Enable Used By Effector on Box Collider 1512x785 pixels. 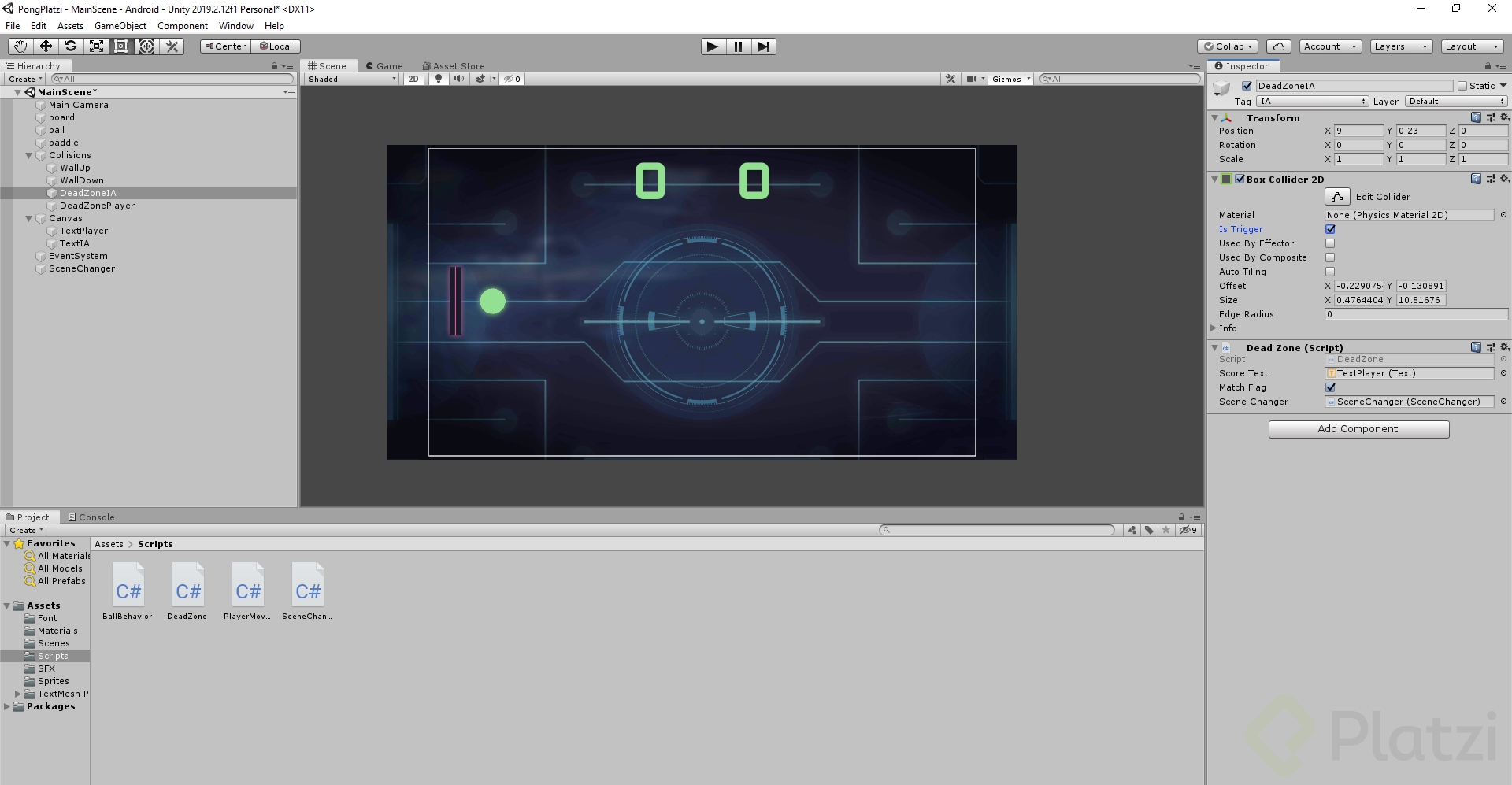click(x=1330, y=243)
